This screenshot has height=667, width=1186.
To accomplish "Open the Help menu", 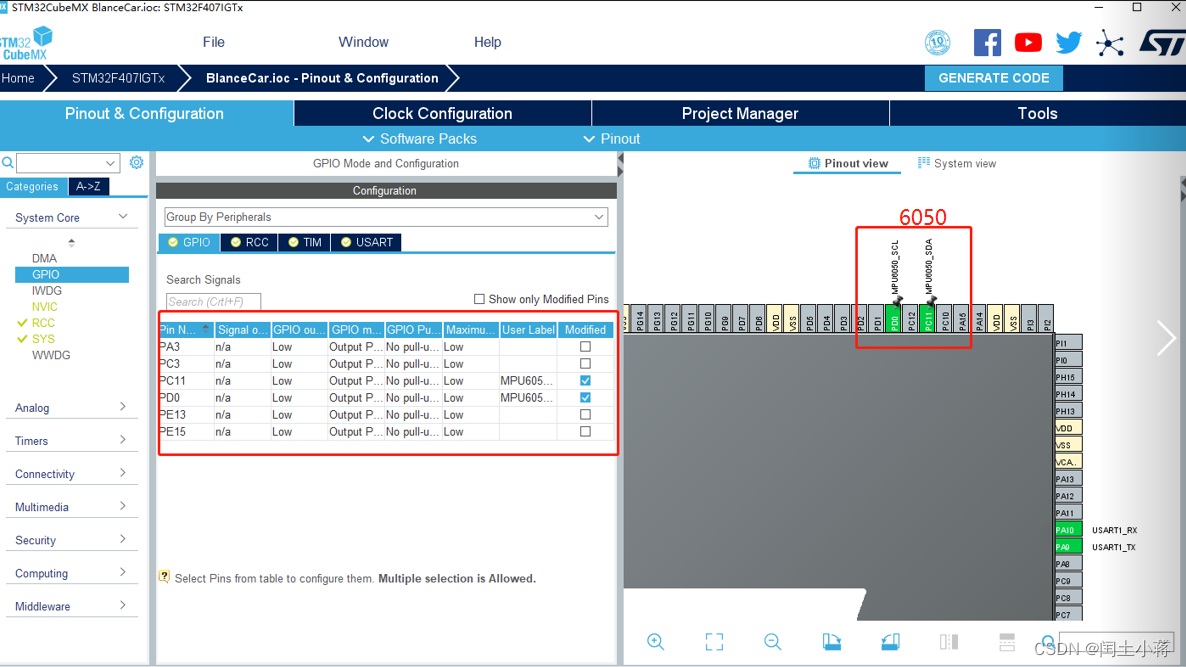I will point(487,42).
